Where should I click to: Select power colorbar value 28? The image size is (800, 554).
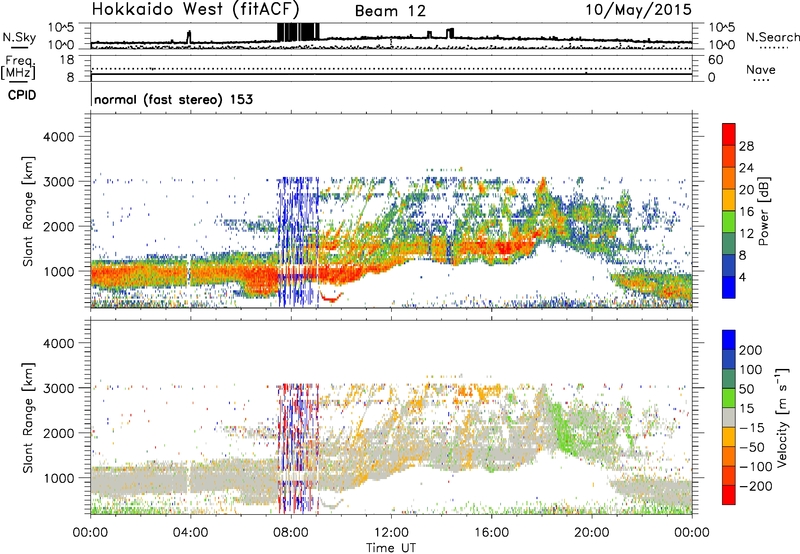(x=746, y=146)
